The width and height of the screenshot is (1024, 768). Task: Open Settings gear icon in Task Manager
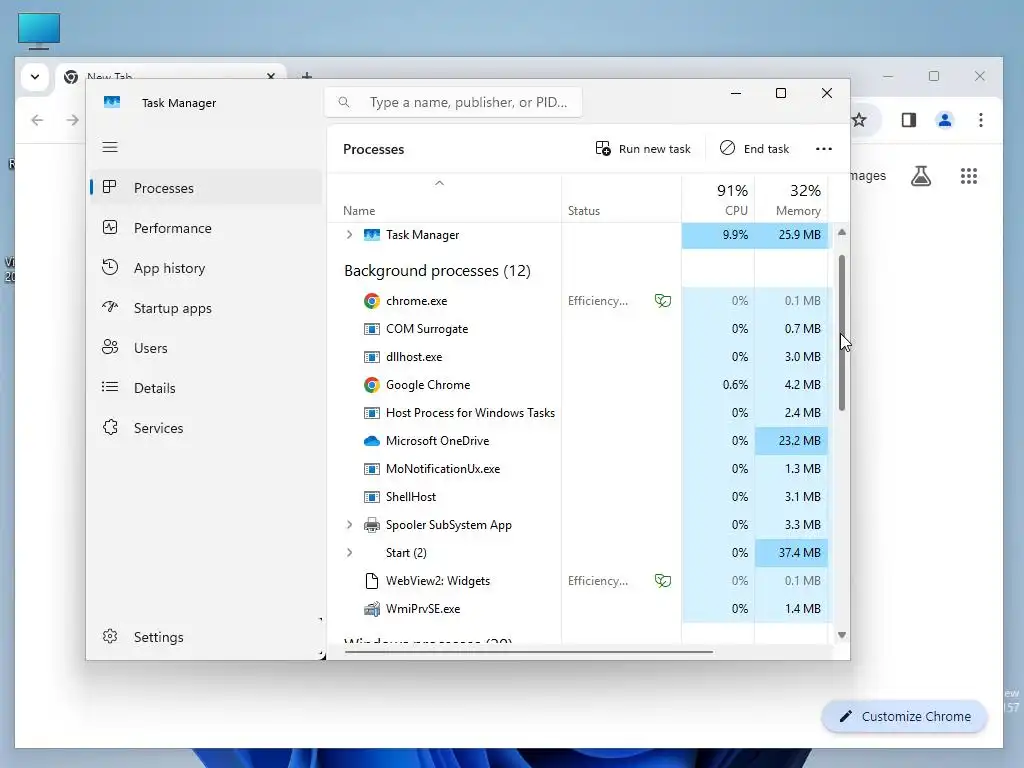(x=110, y=636)
